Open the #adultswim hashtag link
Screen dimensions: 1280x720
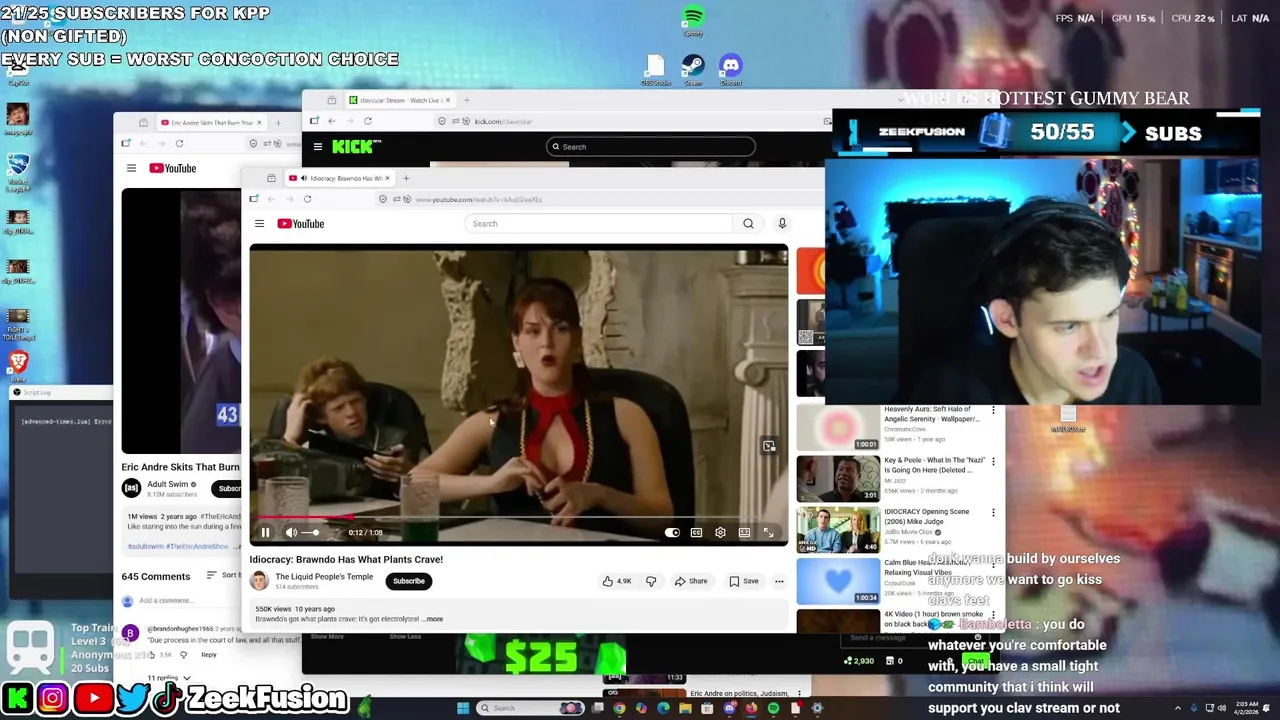(145, 547)
